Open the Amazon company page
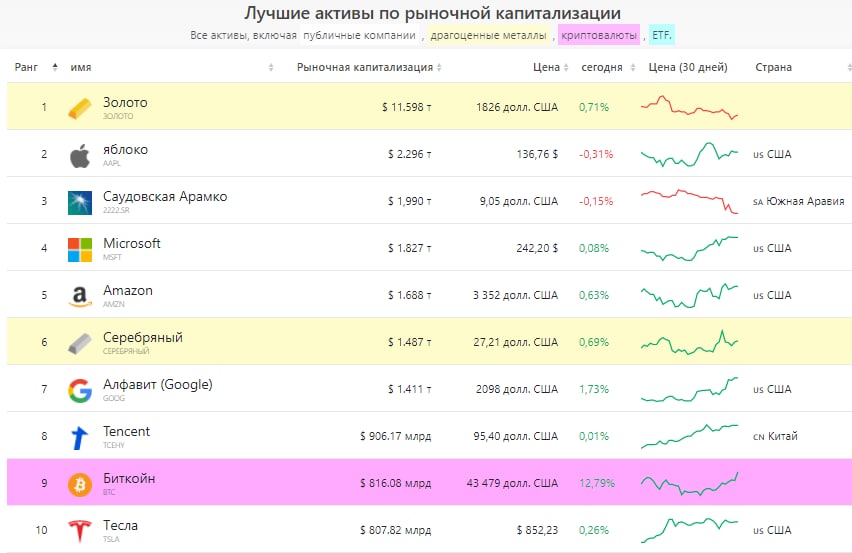This screenshot has height=553, width=852. pyautogui.click(x=128, y=290)
